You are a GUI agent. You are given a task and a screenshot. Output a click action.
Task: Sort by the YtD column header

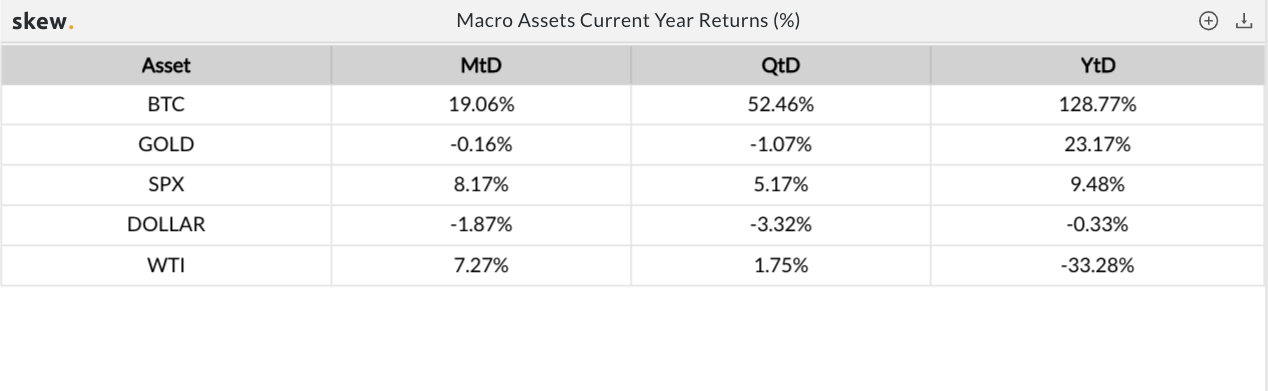[1097, 66]
